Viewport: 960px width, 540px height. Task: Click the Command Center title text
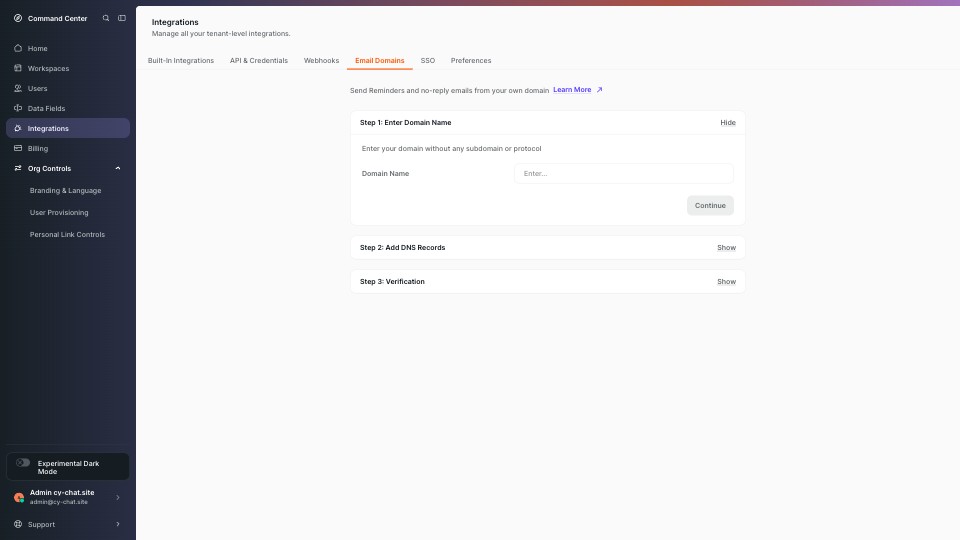click(58, 18)
